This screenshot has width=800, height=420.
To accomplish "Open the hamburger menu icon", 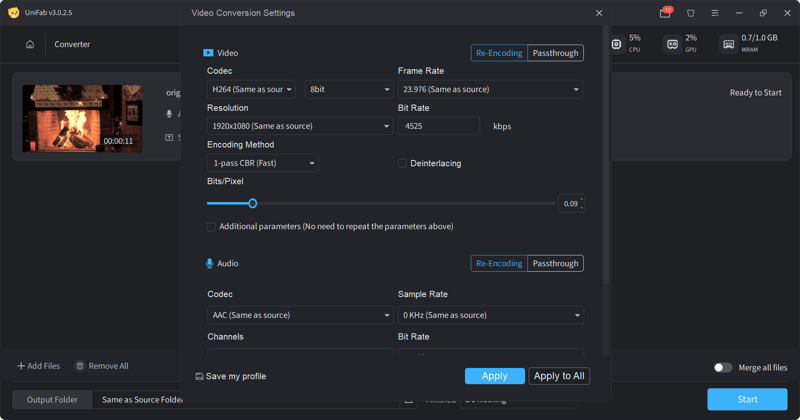I will 715,13.
